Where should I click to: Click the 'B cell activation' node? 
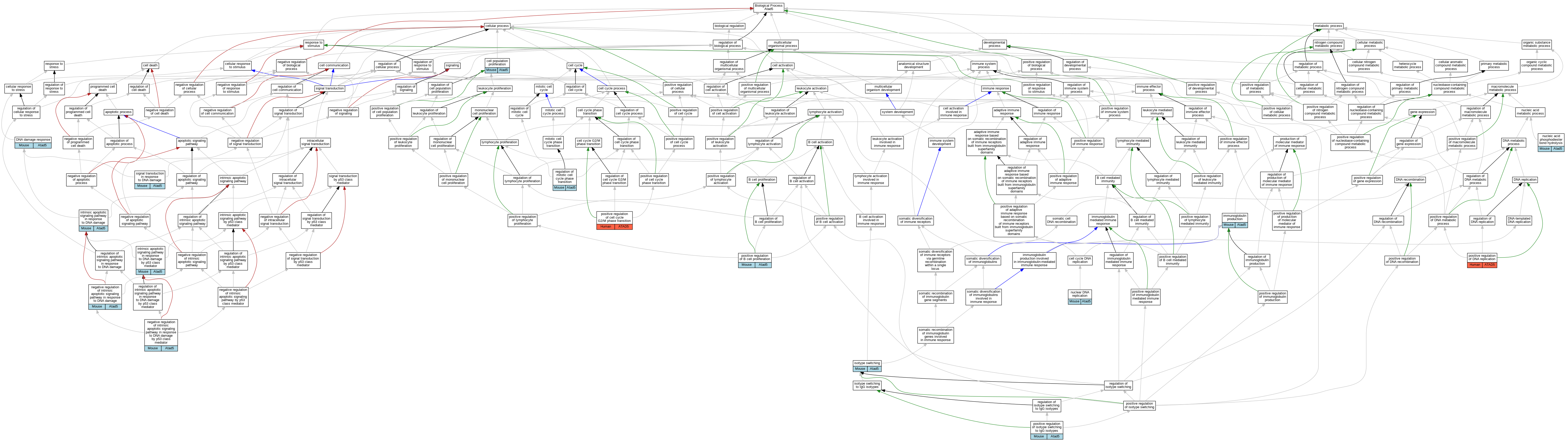click(820, 142)
